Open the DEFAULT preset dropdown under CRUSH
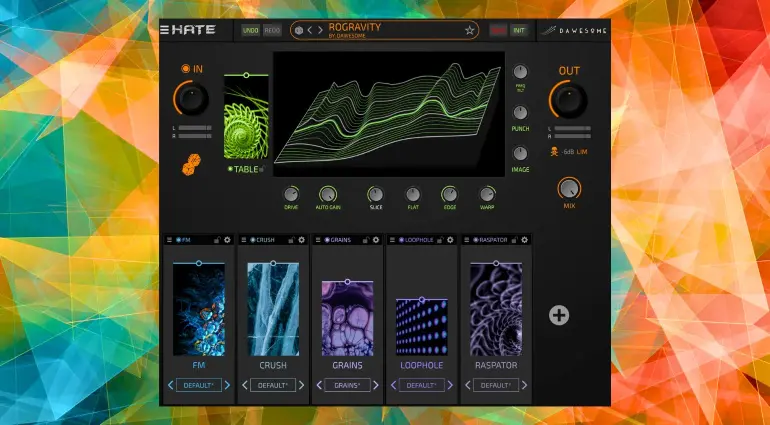Viewport: 770px width, 425px height. (272, 385)
